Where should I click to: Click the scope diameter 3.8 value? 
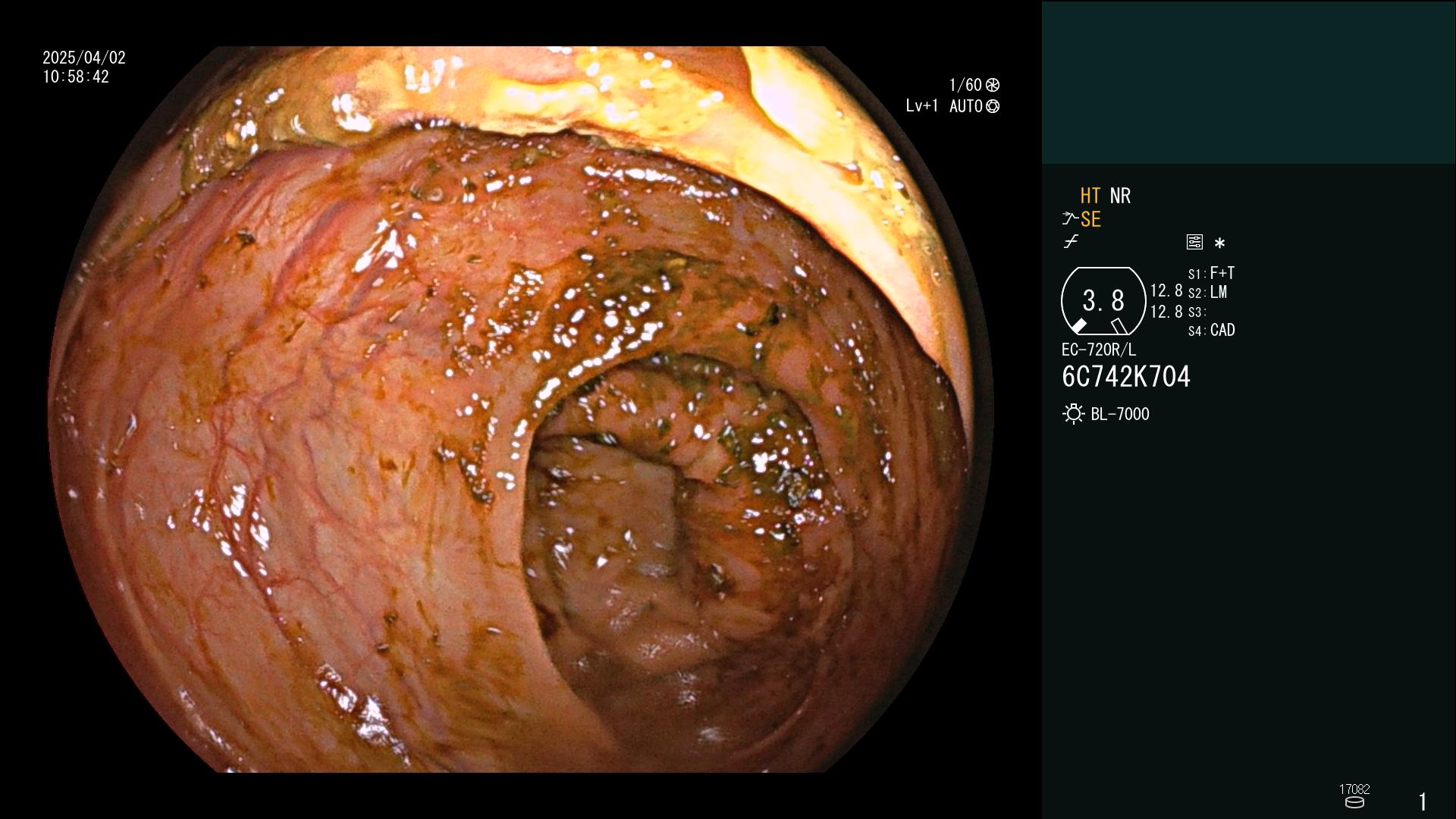[1103, 300]
